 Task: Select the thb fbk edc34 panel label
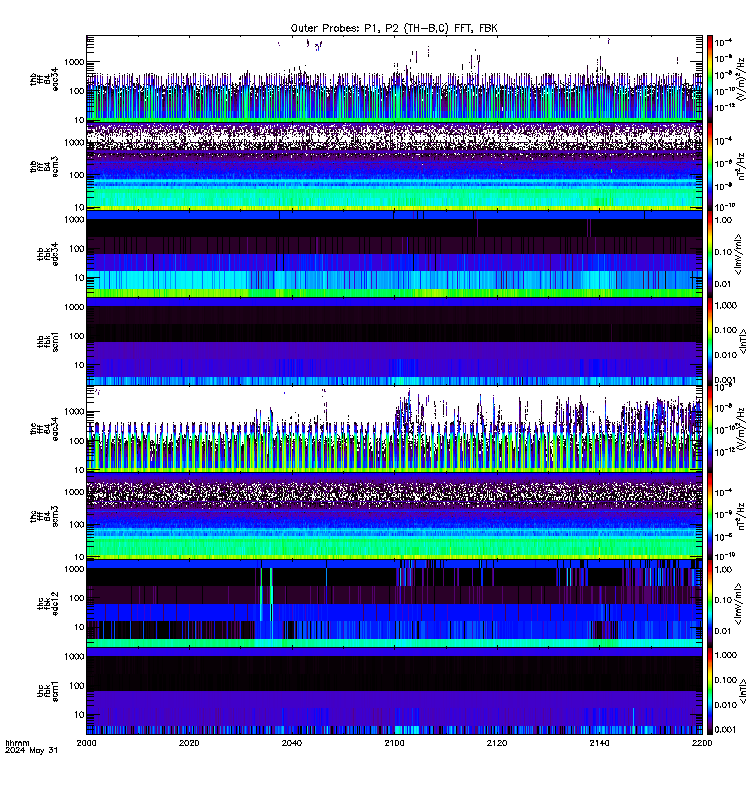(48, 254)
